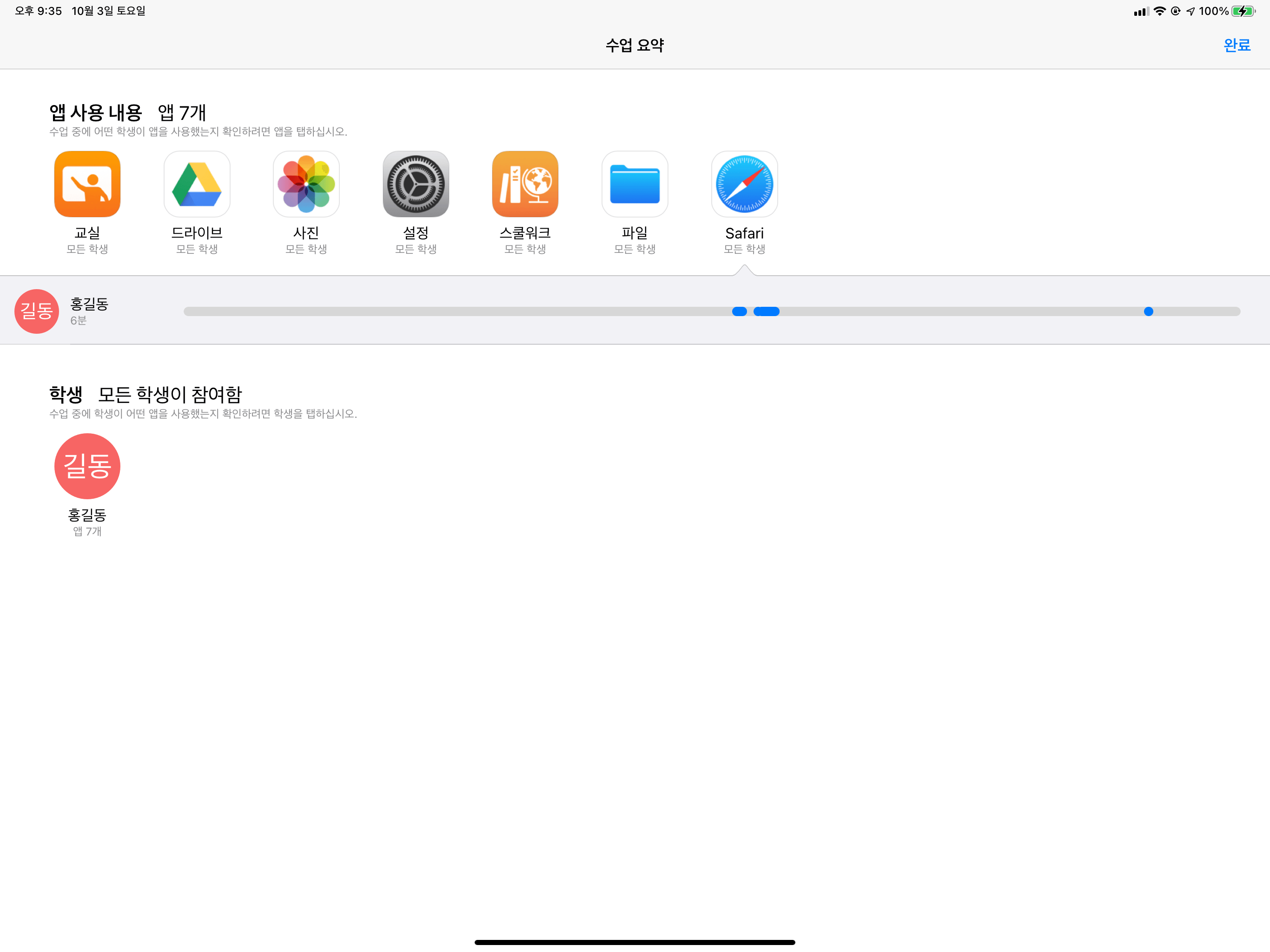Click the first short blue usage segment
Screen dimensions: 1270x952
(740, 311)
